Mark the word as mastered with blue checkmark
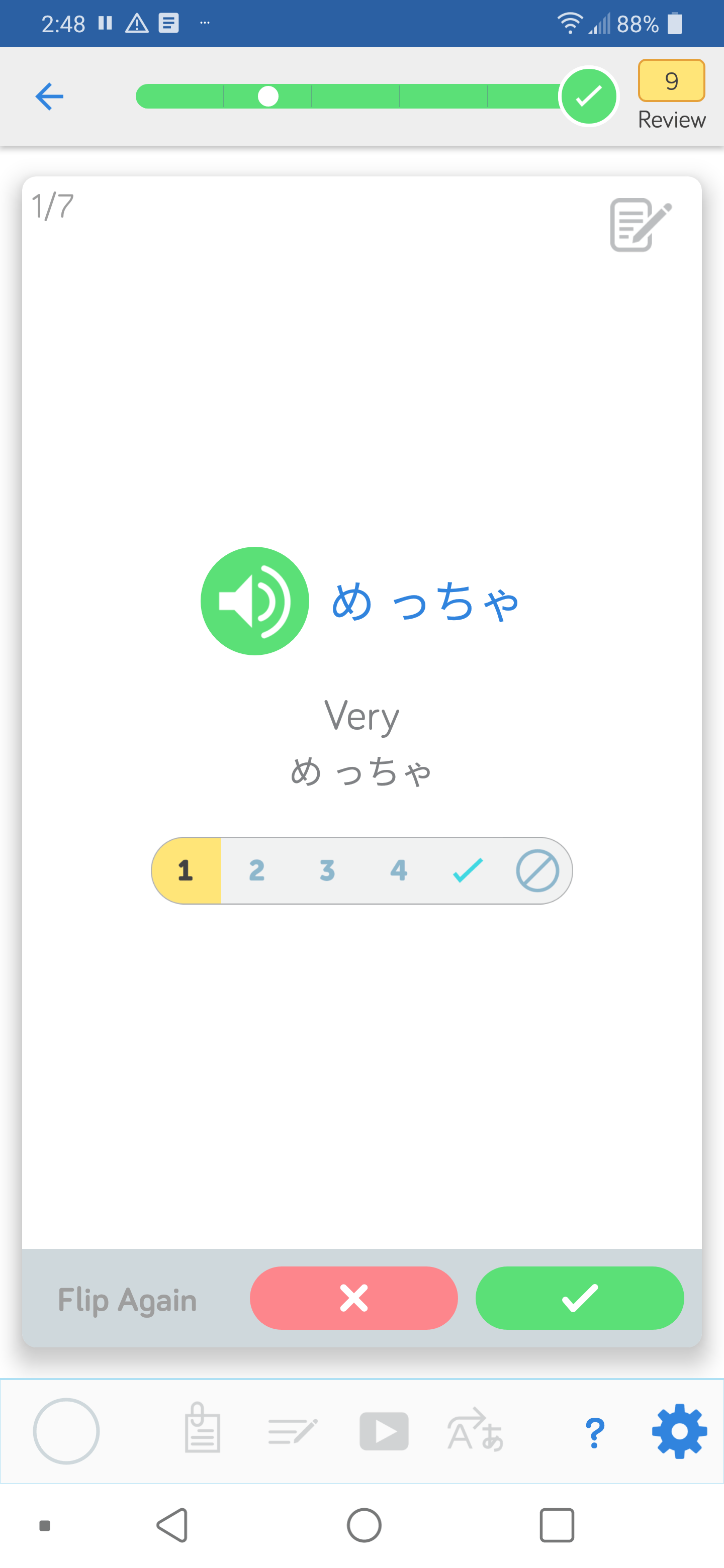Viewport: 724px width, 1568px height. 468,870
